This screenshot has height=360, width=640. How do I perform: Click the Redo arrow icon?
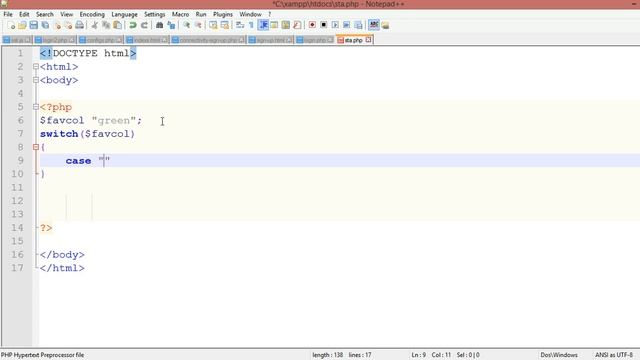(144, 25)
